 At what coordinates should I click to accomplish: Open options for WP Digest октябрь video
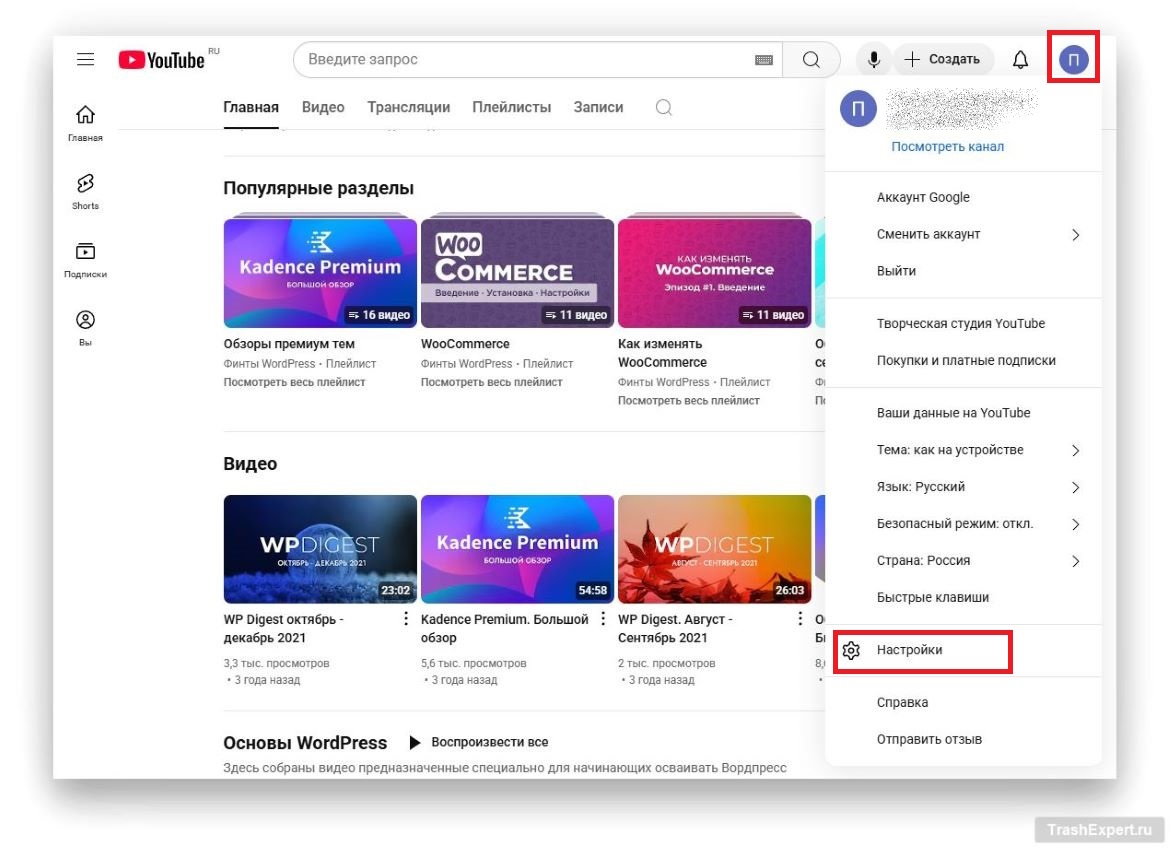click(x=405, y=619)
